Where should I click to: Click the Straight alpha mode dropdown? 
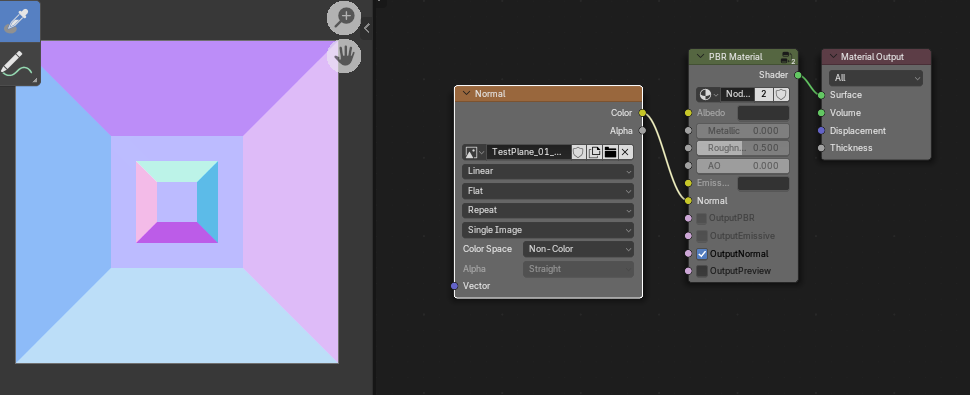(x=578, y=269)
